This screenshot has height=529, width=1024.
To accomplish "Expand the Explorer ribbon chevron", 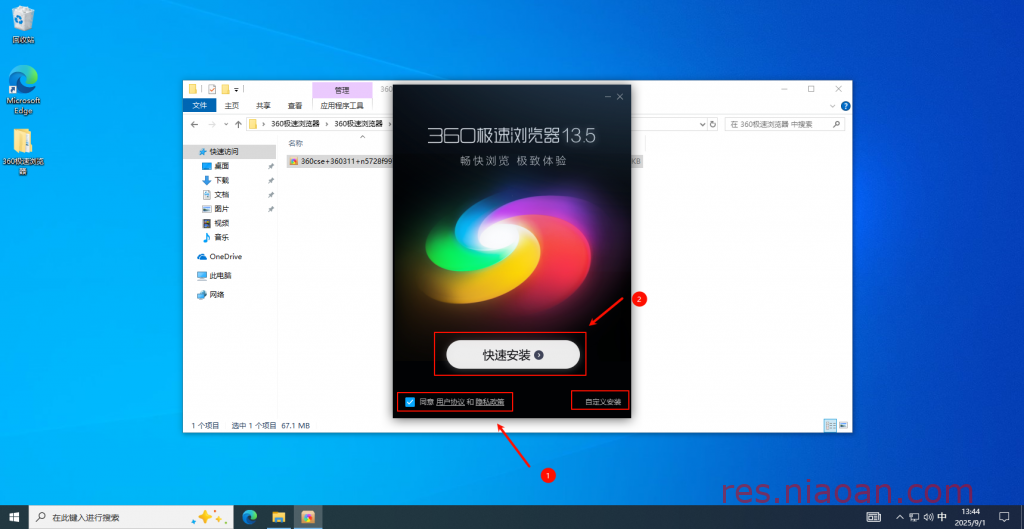I will click(x=833, y=106).
